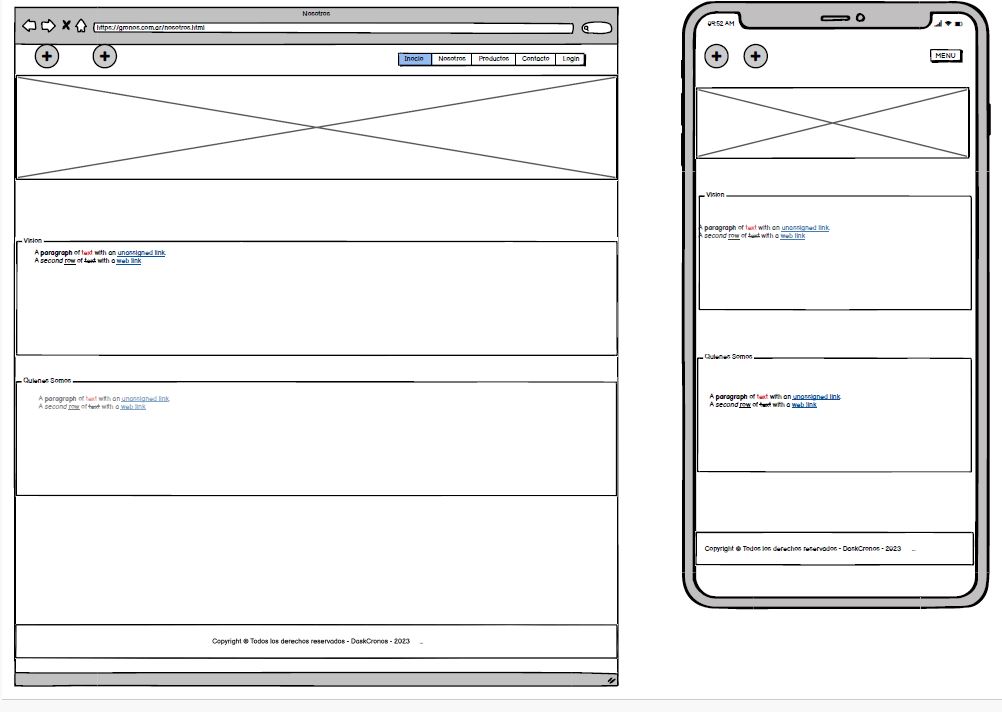Screen dimensions: 1002x712
Task: Click the Login item in the navigation bar
Action: click(570, 59)
